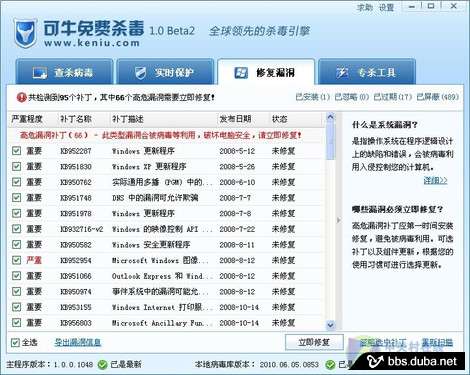Toggle checkbox for KB956803
The image size is (470, 375).
[16, 323]
